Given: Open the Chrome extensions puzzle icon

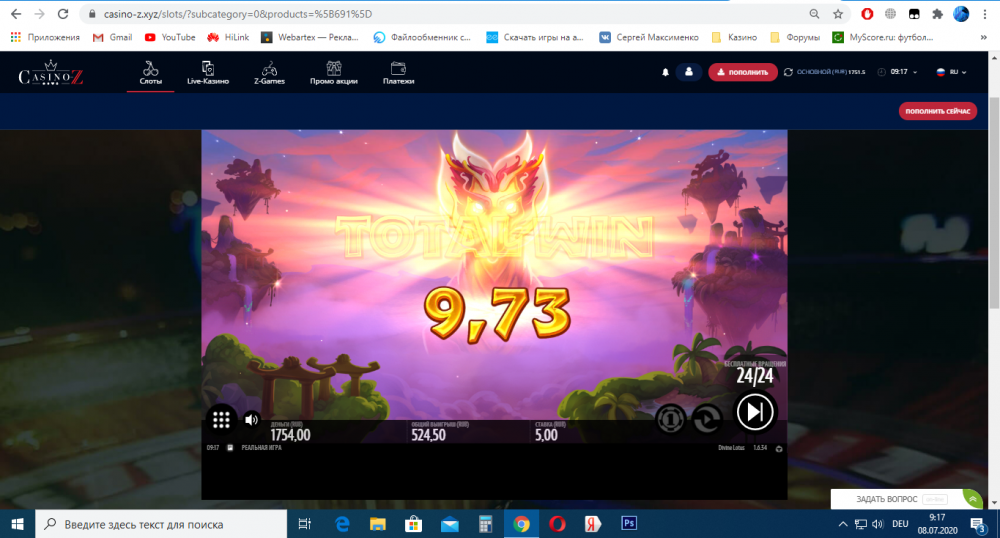Looking at the screenshot, I should [x=938, y=13].
